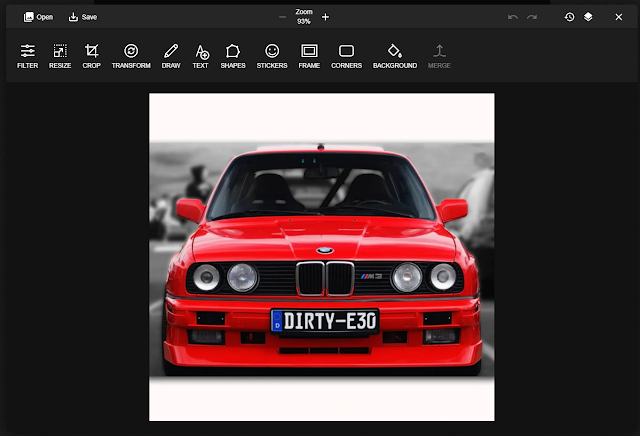Open the edit history panel
Screen dimensions: 640x436
pyautogui.click(x=569, y=17)
